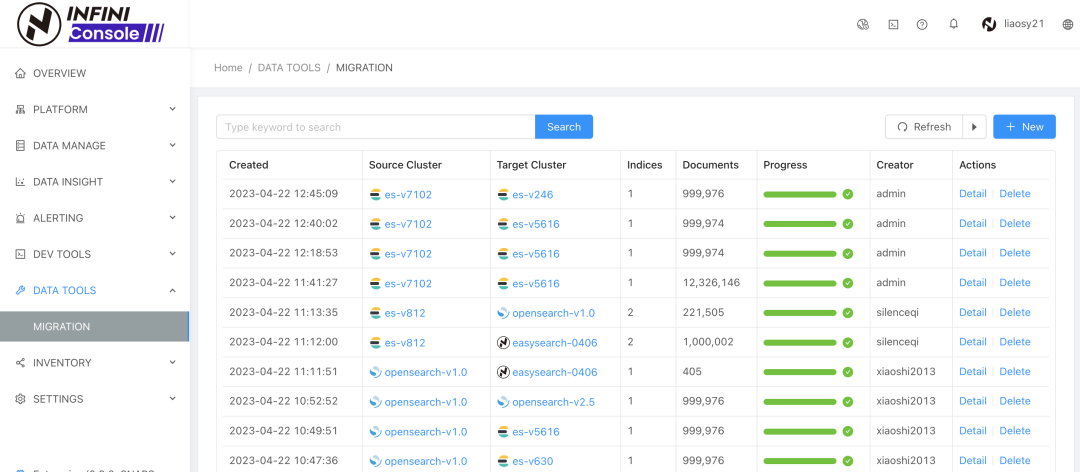Click the INFINI Console logo
Image resolution: width=1080 pixels, height=472 pixels.
pyautogui.click(x=91, y=24)
